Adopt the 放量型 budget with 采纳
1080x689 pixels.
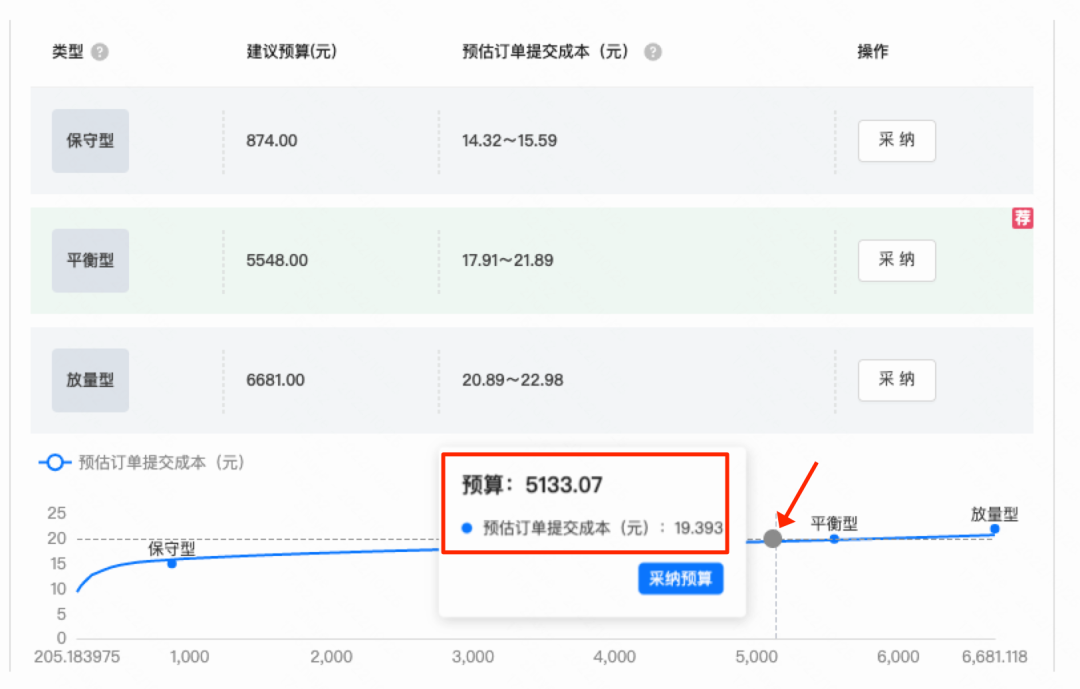[896, 380]
